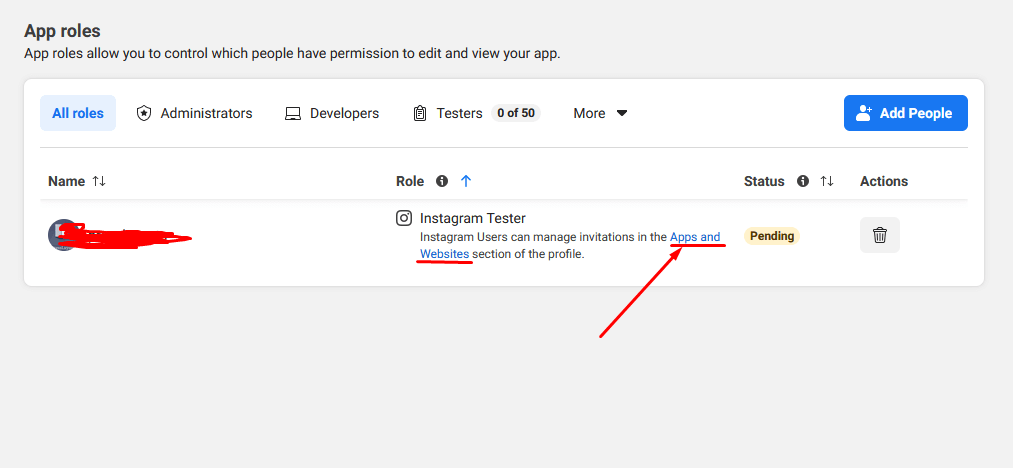Expand the More dropdown
Image resolution: width=1013 pixels, height=468 pixels.
tap(600, 113)
